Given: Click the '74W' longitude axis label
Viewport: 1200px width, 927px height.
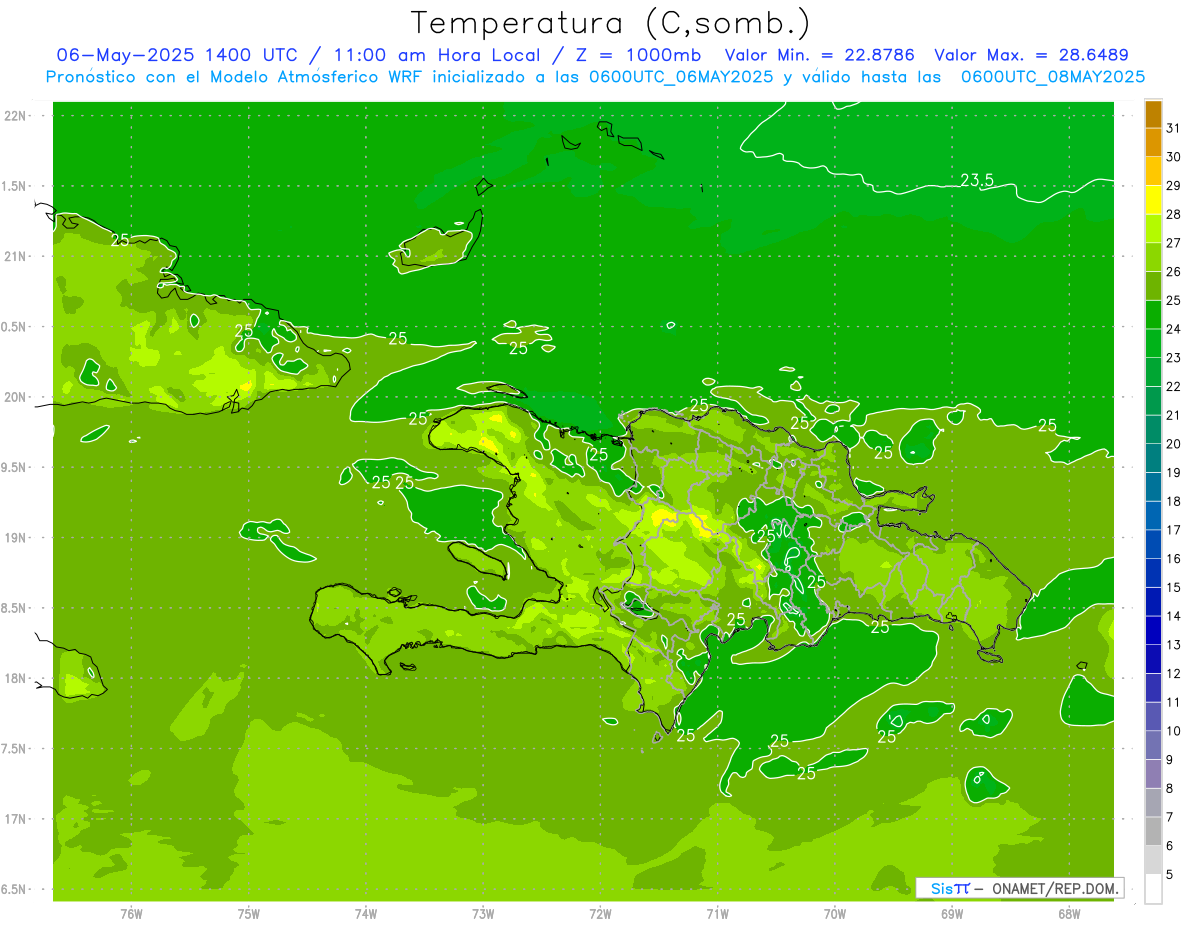Looking at the screenshot, I should (x=366, y=914).
